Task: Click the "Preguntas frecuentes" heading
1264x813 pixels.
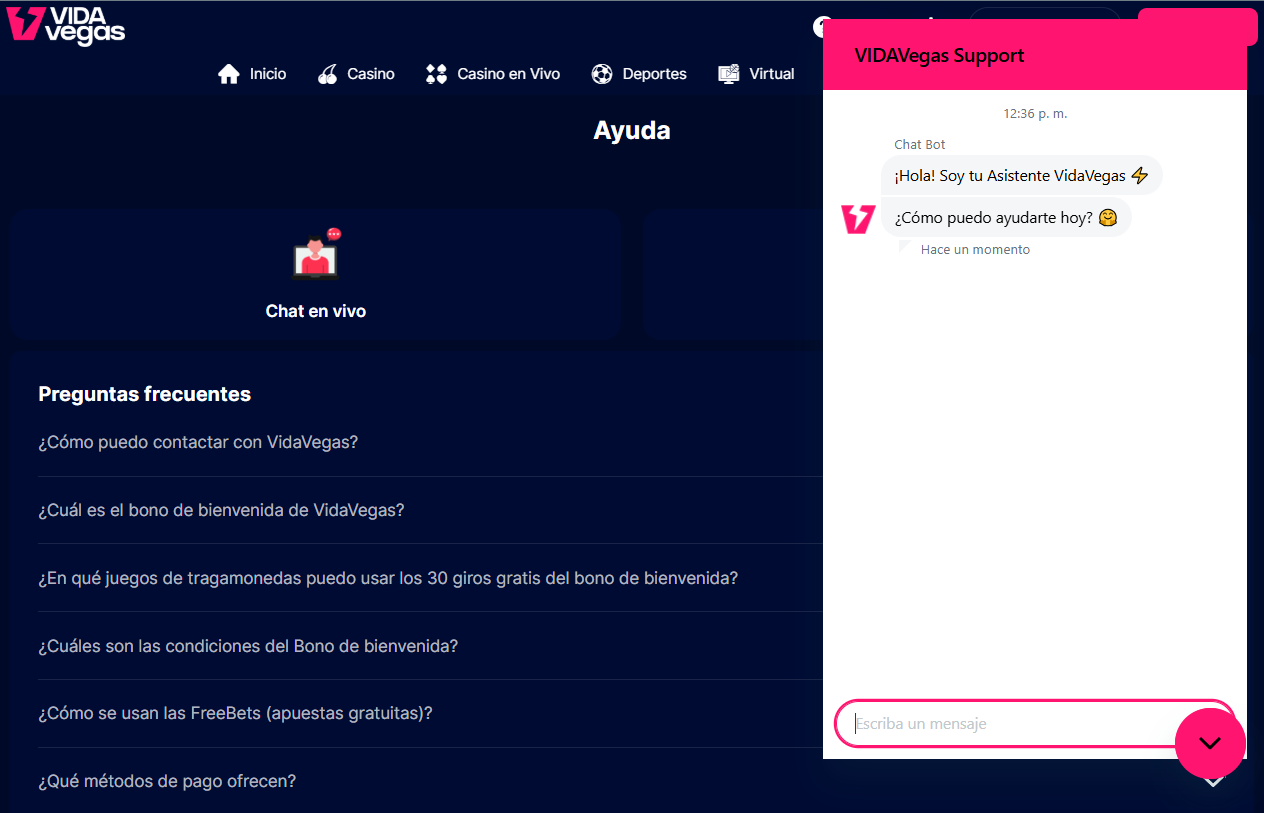Action: [x=144, y=394]
